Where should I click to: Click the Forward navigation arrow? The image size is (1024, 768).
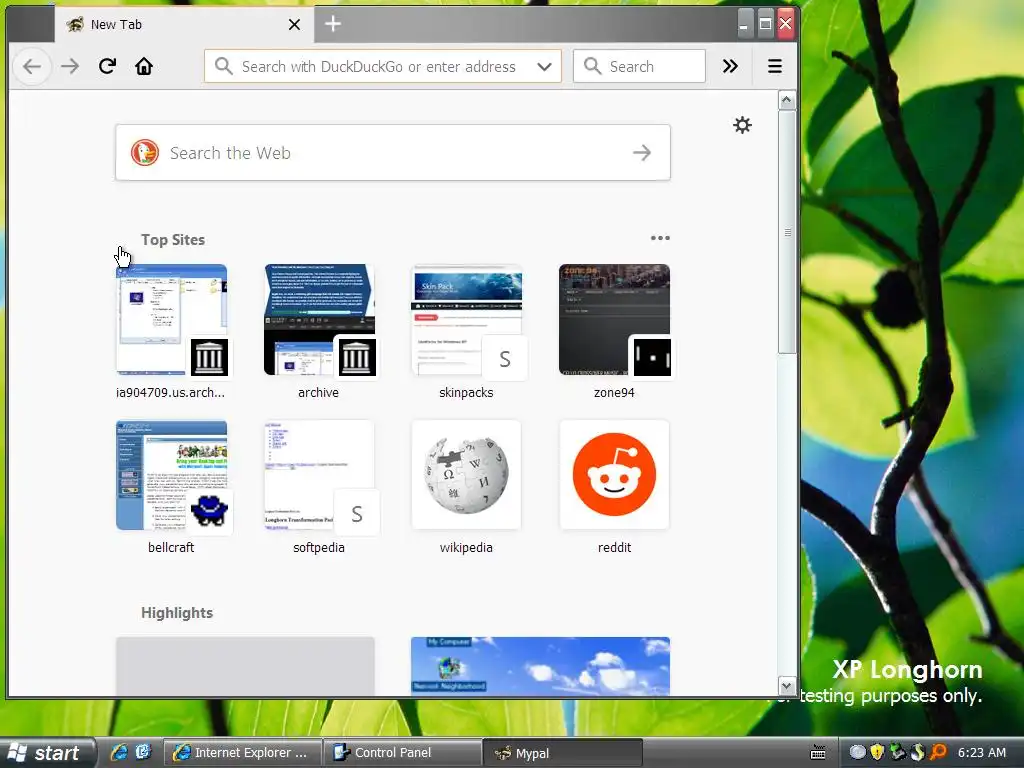pos(70,66)
